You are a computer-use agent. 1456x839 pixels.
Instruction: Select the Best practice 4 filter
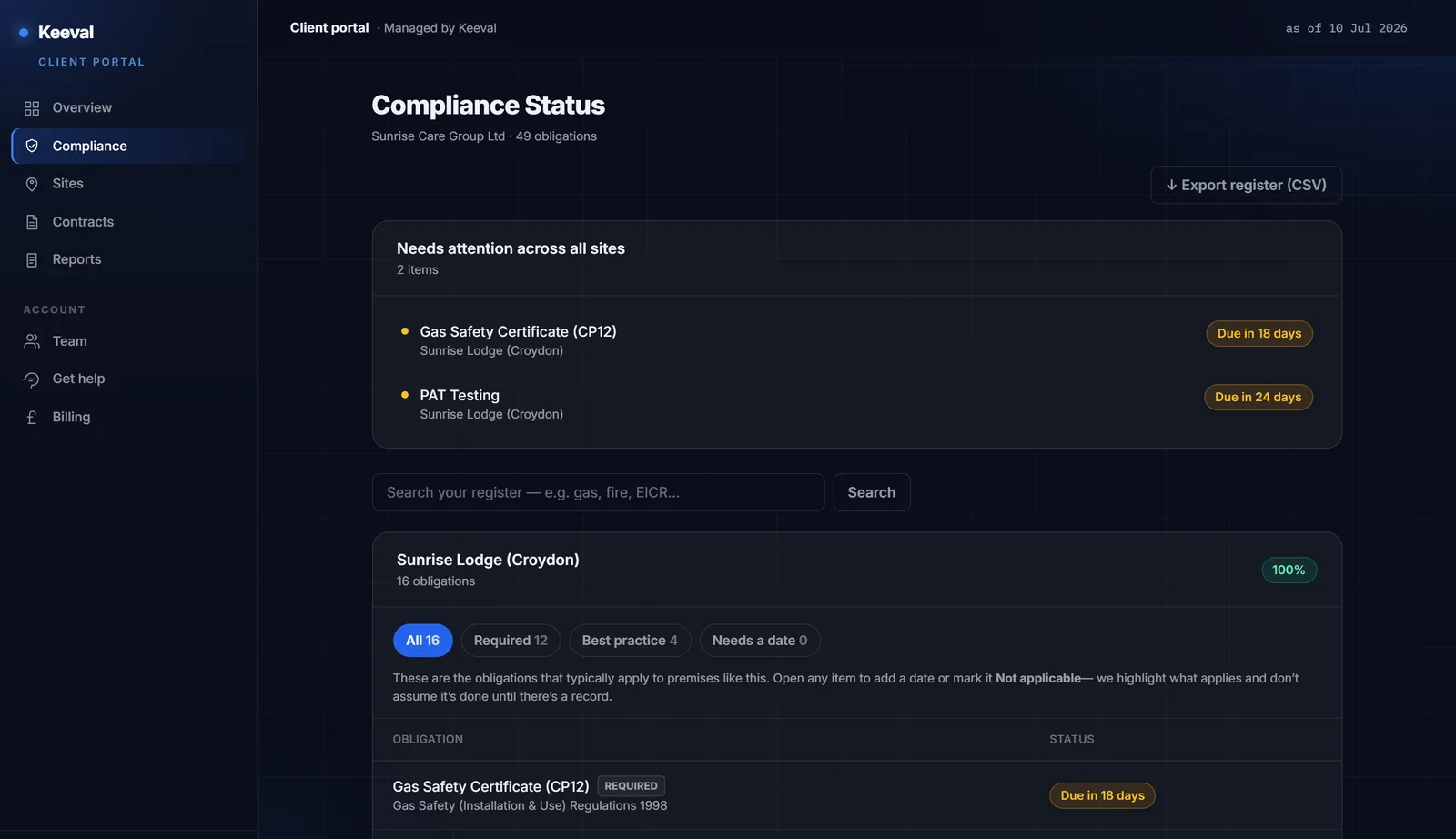630,641
